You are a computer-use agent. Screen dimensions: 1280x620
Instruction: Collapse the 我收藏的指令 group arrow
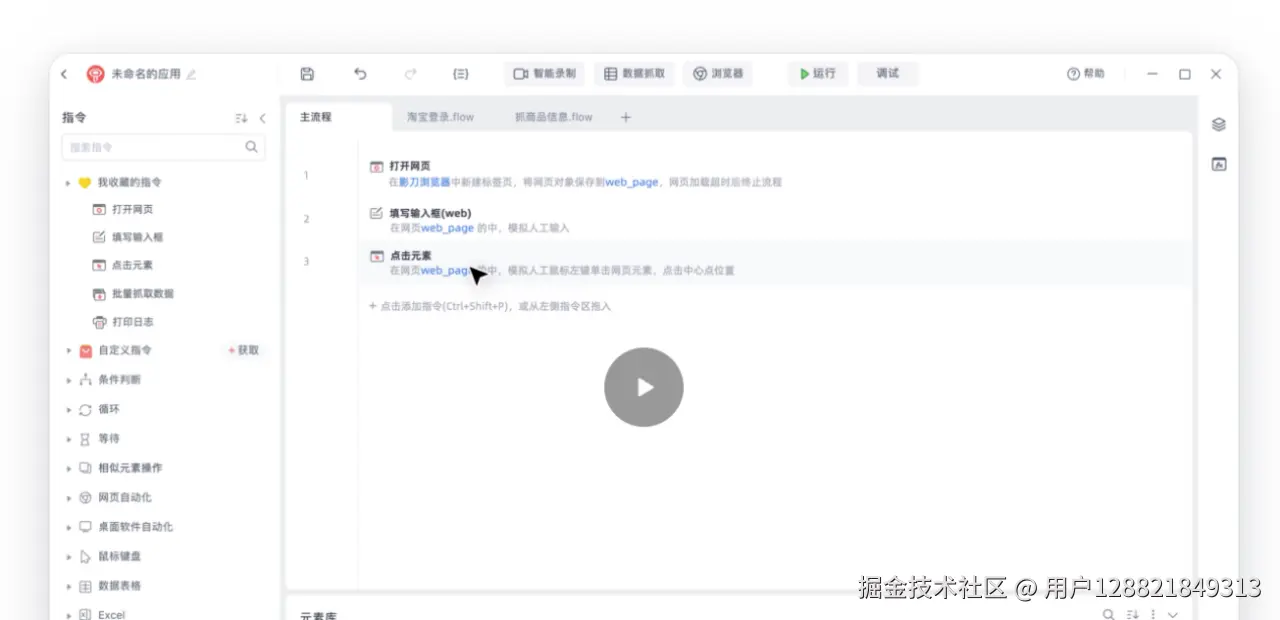pos(68,183)
